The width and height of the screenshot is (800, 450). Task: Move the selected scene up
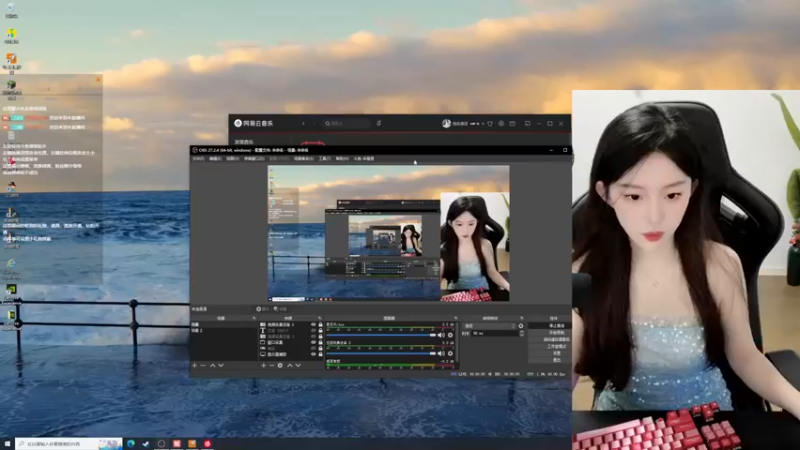click(212, 365)
